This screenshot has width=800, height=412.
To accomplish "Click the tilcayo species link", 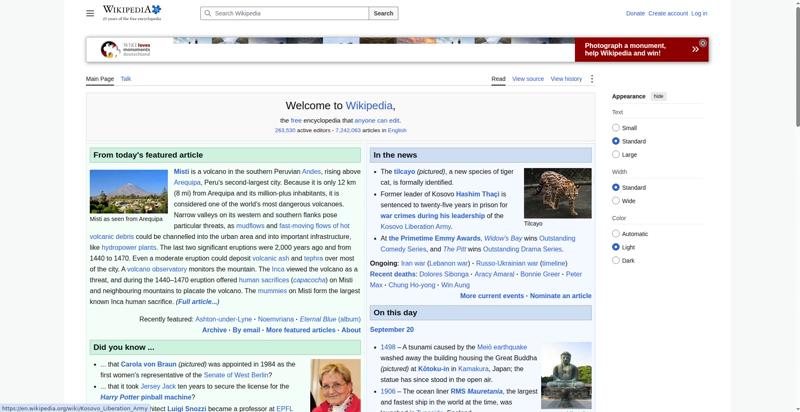I will pyautogui.click(x=404, y=171).
